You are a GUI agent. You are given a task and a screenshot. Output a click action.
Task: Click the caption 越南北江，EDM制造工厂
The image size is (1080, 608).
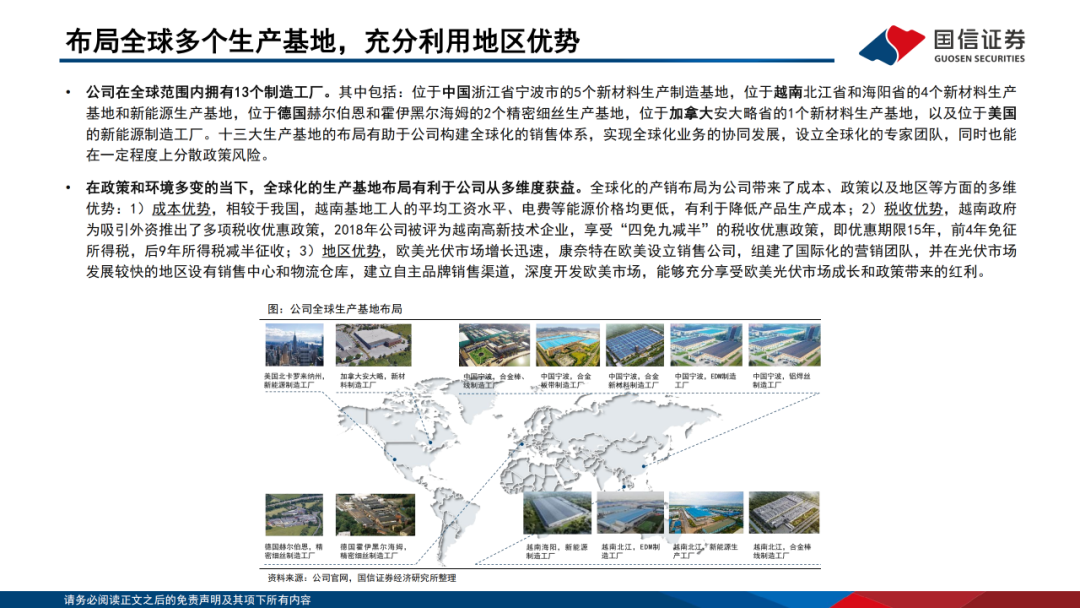point(630,551)
